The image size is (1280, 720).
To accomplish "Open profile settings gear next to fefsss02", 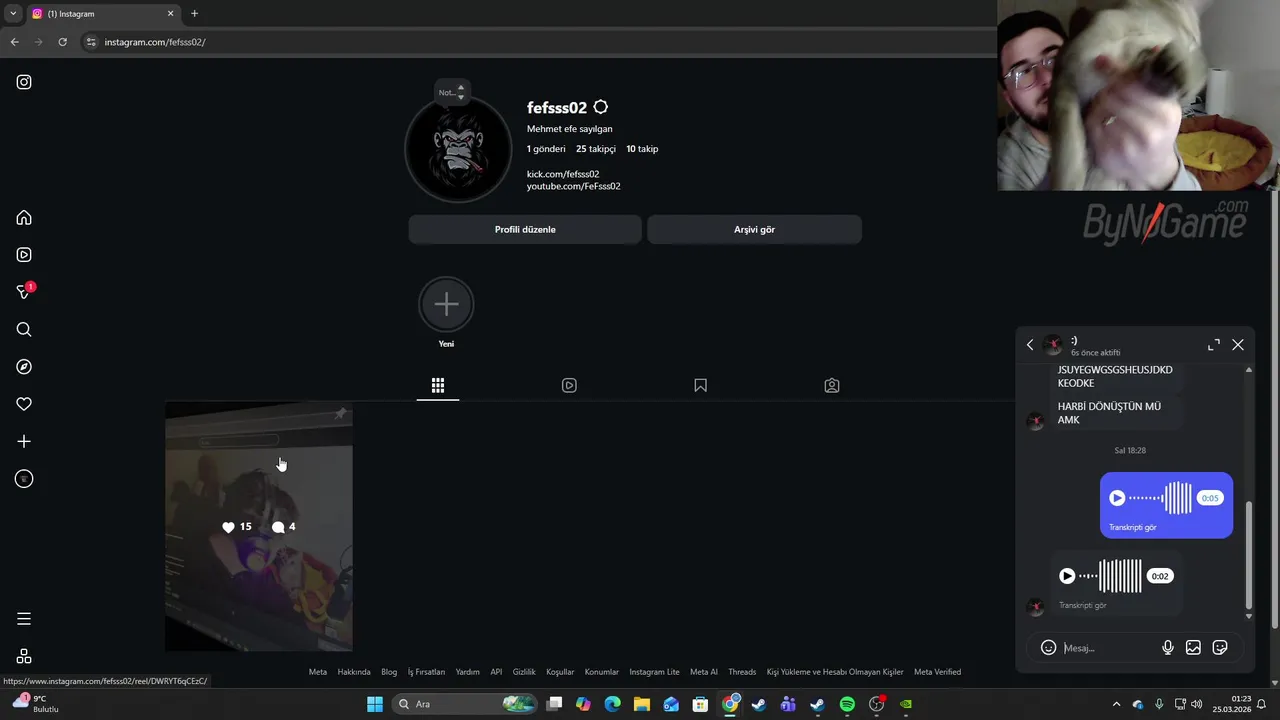I will pyautogui.click(x=600, y=107).
